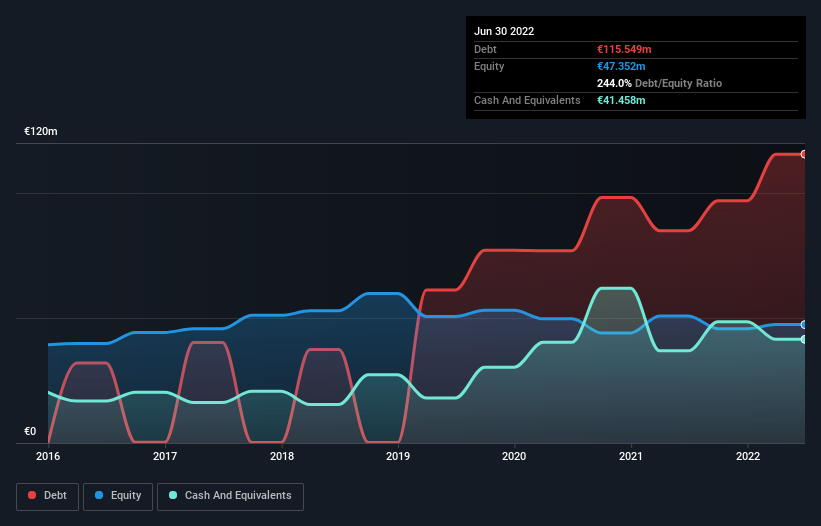
Task: Select the 2020 x-axis label
Action: tap(514, 456)
